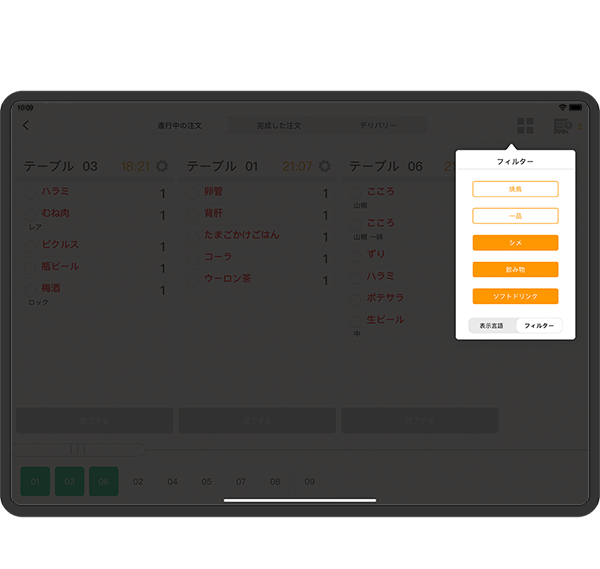600x569 pixels.
Task: Click the テーブル 01 header title
Action: click(x=222, y=166)
